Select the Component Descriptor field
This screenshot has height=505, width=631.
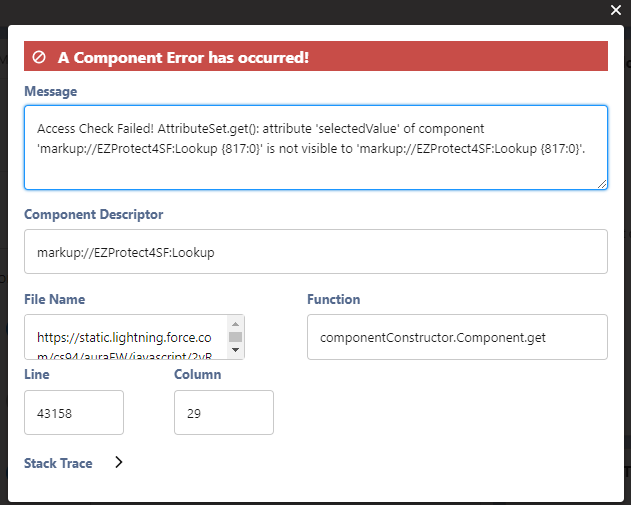point(316,251)
